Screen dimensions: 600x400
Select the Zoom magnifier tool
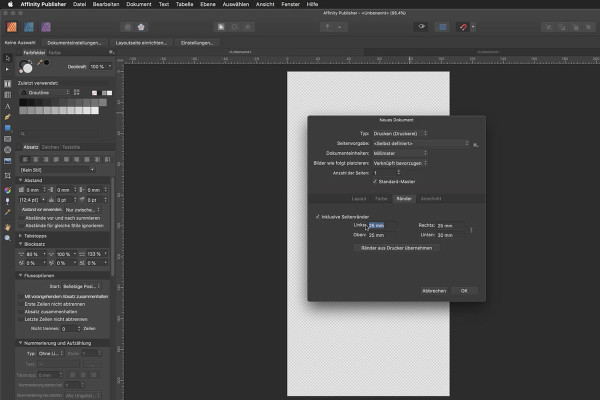[8, 238]
